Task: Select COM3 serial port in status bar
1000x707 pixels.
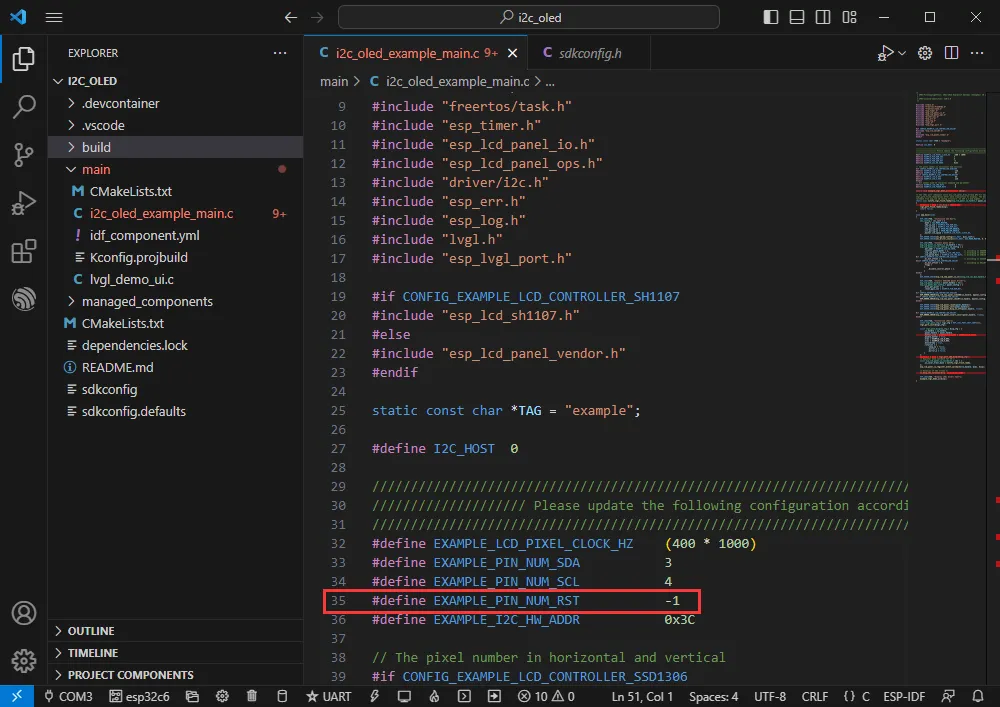Action: (x=68, y=696)
